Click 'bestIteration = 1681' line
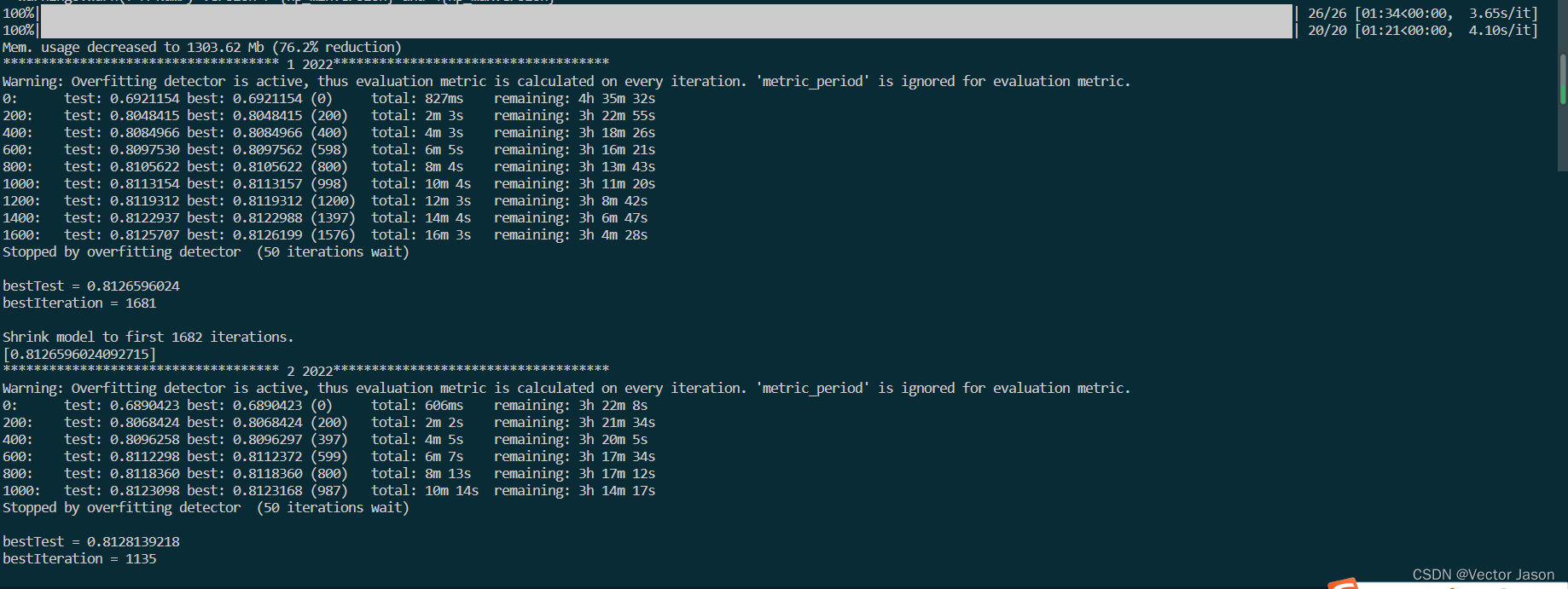This screenshot has height=589, width=1568. (x=79, y=303)
